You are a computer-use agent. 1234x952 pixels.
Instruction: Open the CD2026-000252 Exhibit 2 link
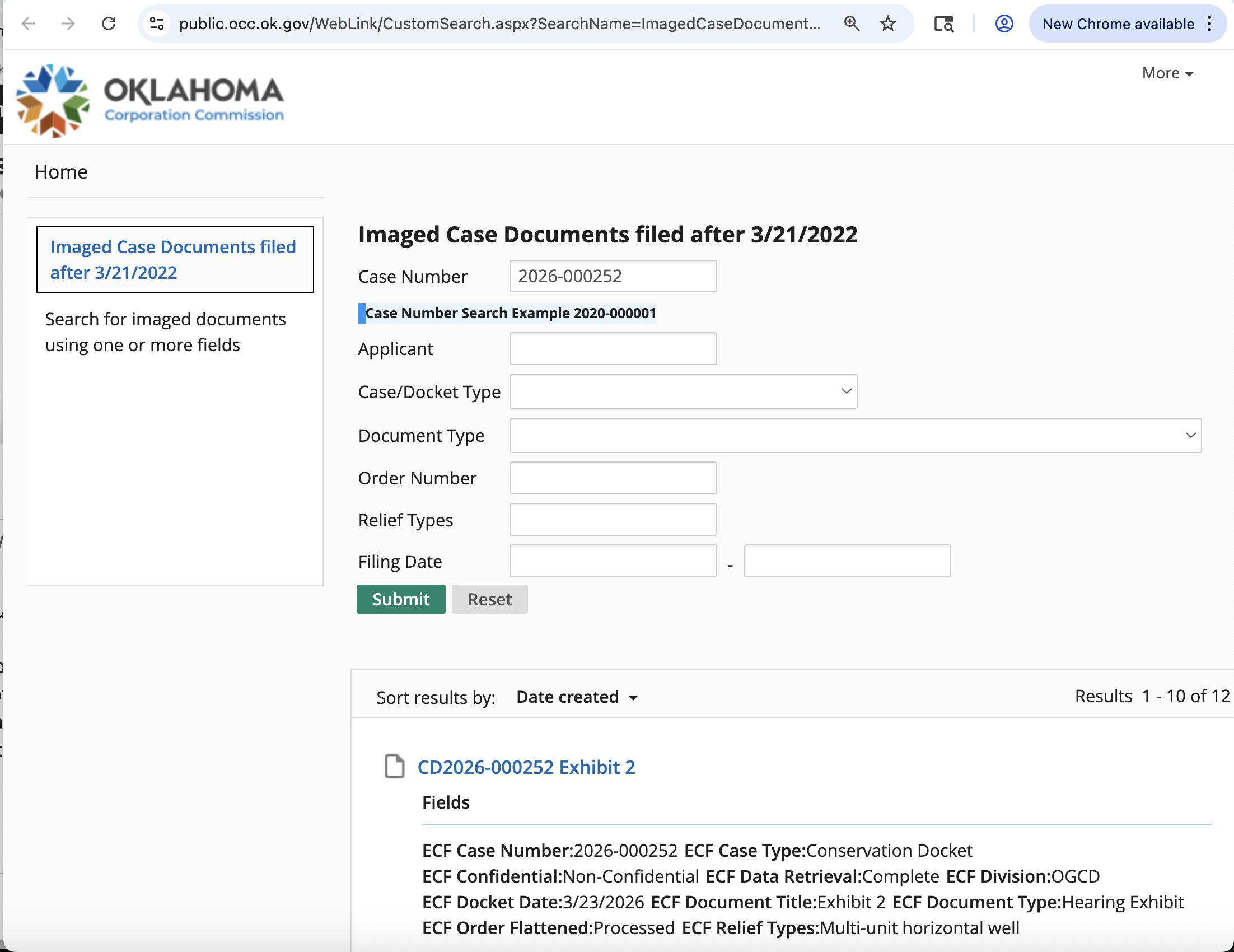[x=526, y=767]
